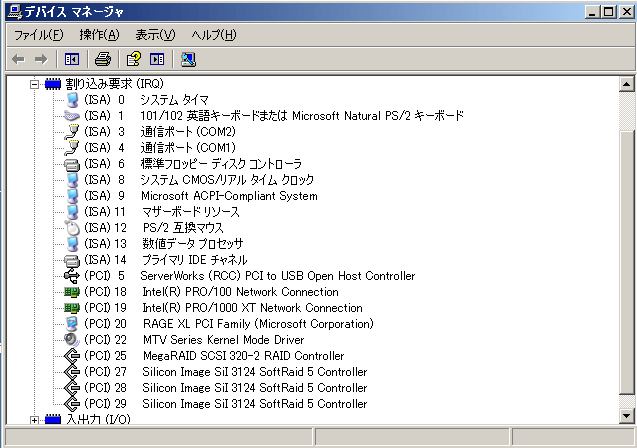Click the keyboard icon at ISA 1
The image size is (637, 448).
point(72,116)
